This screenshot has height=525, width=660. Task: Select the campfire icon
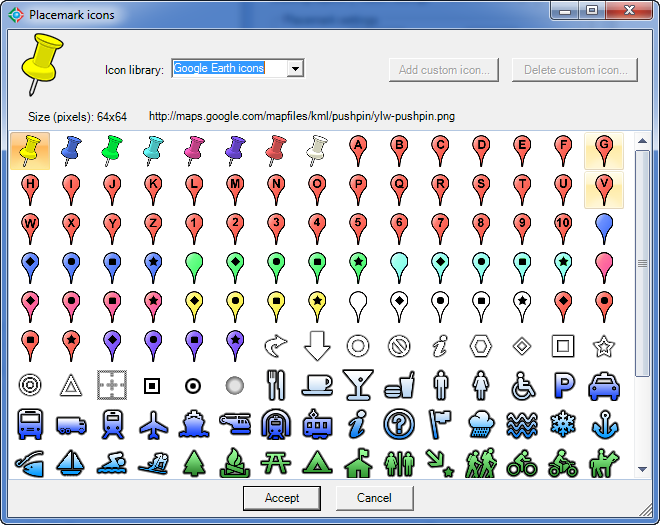(x=235, y=463)
